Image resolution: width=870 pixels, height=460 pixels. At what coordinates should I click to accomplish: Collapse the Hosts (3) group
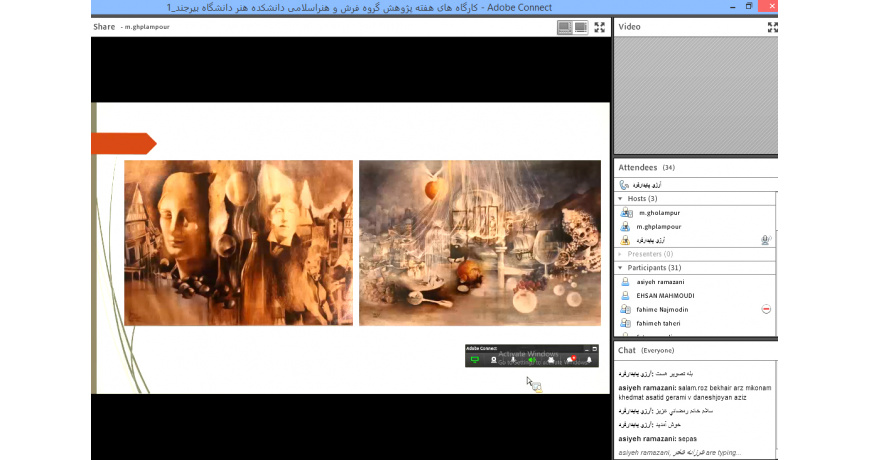pos(620,199)
